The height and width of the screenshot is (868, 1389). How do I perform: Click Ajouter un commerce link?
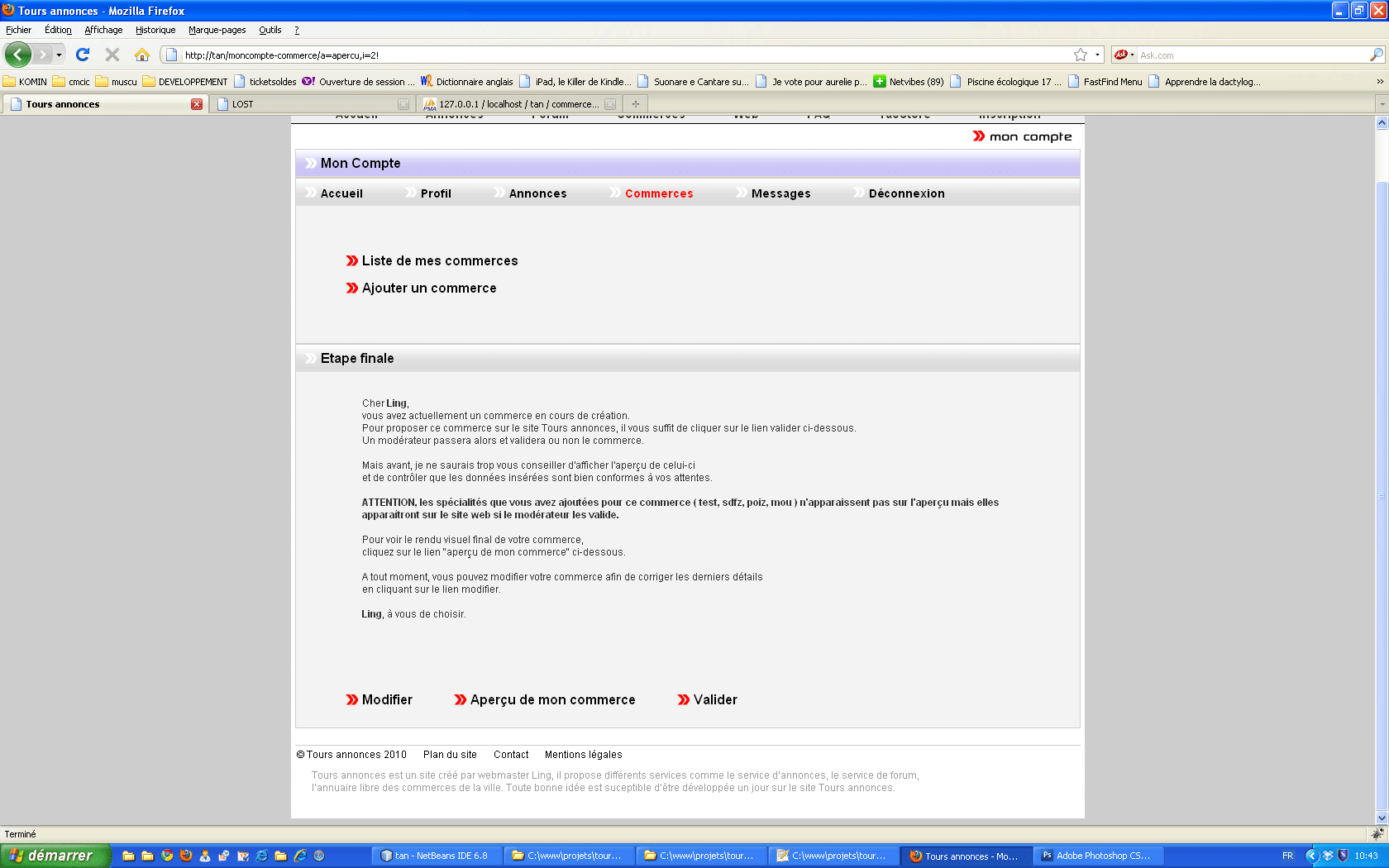(x=428, y=288)
